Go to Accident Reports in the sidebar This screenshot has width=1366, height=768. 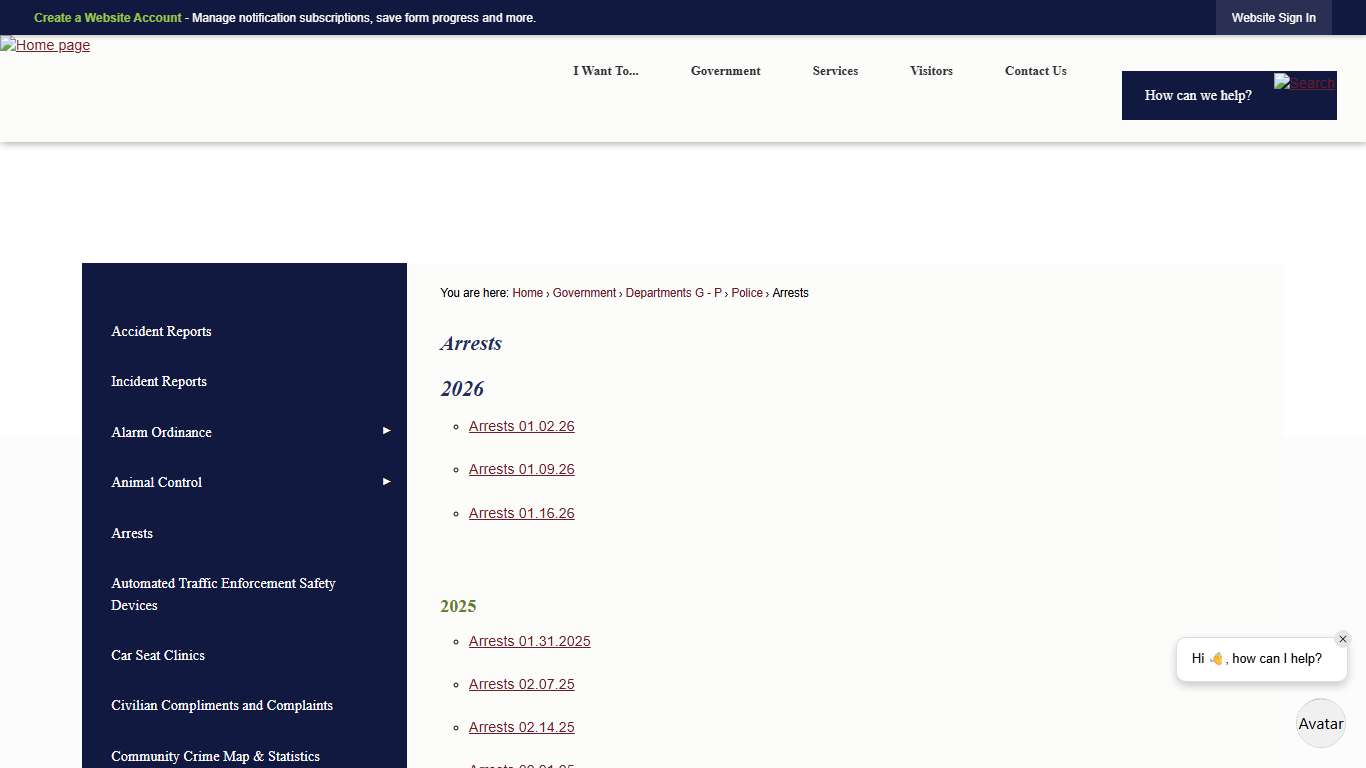pyautogui.click(x=161, y=331)
